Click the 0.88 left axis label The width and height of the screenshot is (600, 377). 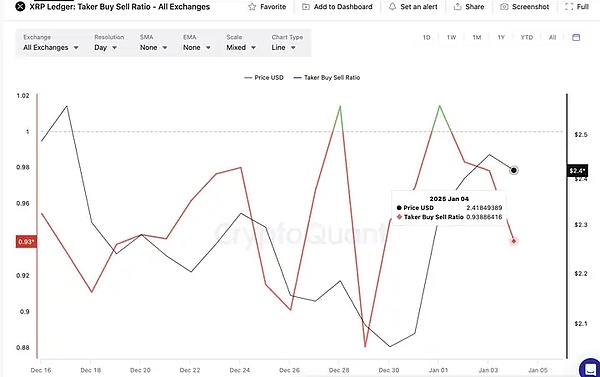pyautogui.click(x=23, y=348)
